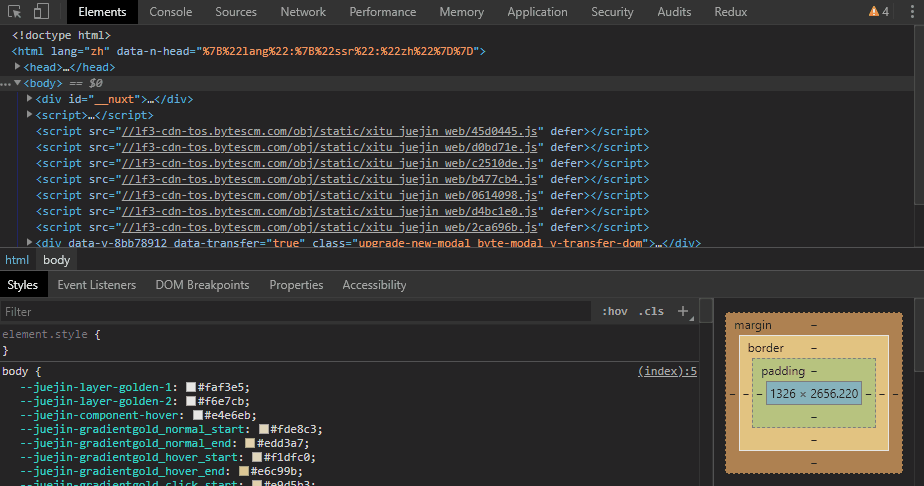Open the DevTools three-dot menu

pyautogui.click(x=912, y=12)
